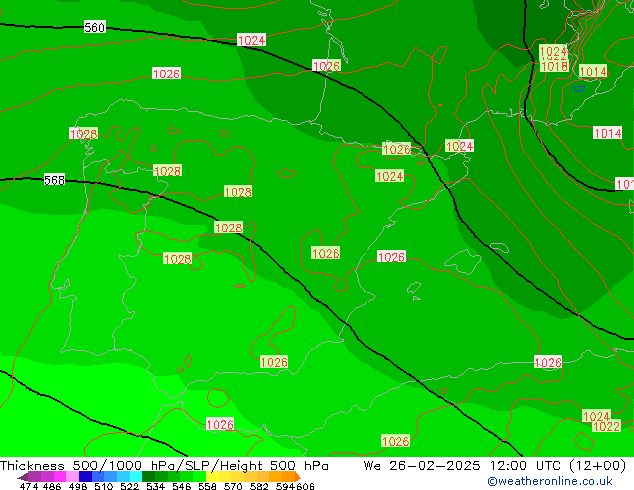Click the legend value 510
This screenshot has width=634, height=490.
(104, 486)
